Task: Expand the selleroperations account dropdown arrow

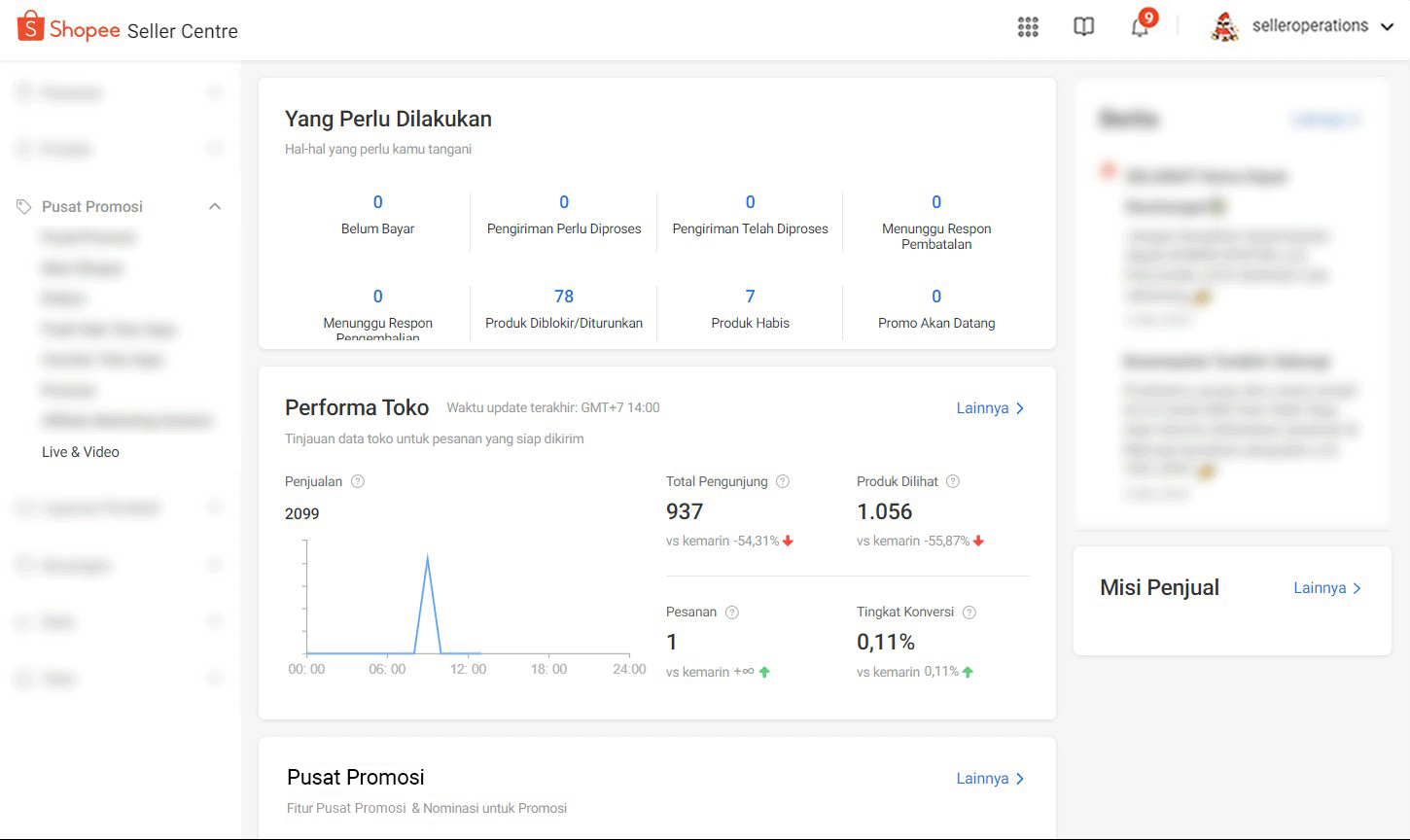Action: (x=1388, y=27)
